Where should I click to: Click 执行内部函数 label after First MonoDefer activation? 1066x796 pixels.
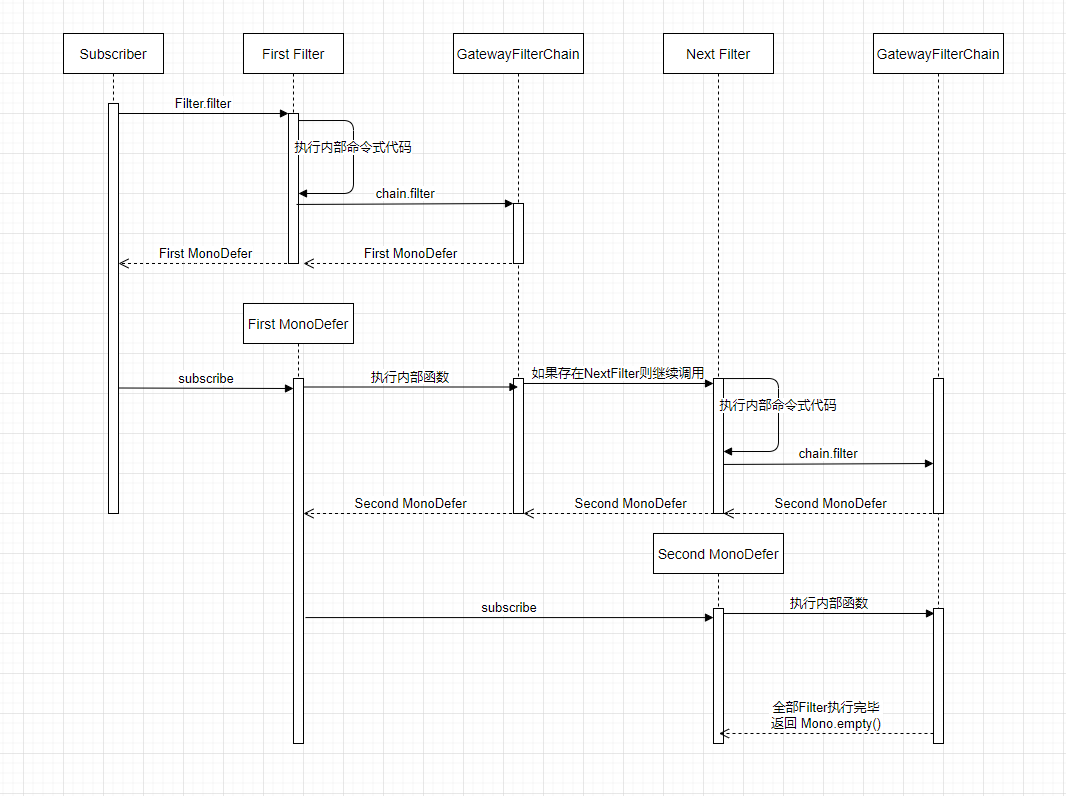coord(410,377)
